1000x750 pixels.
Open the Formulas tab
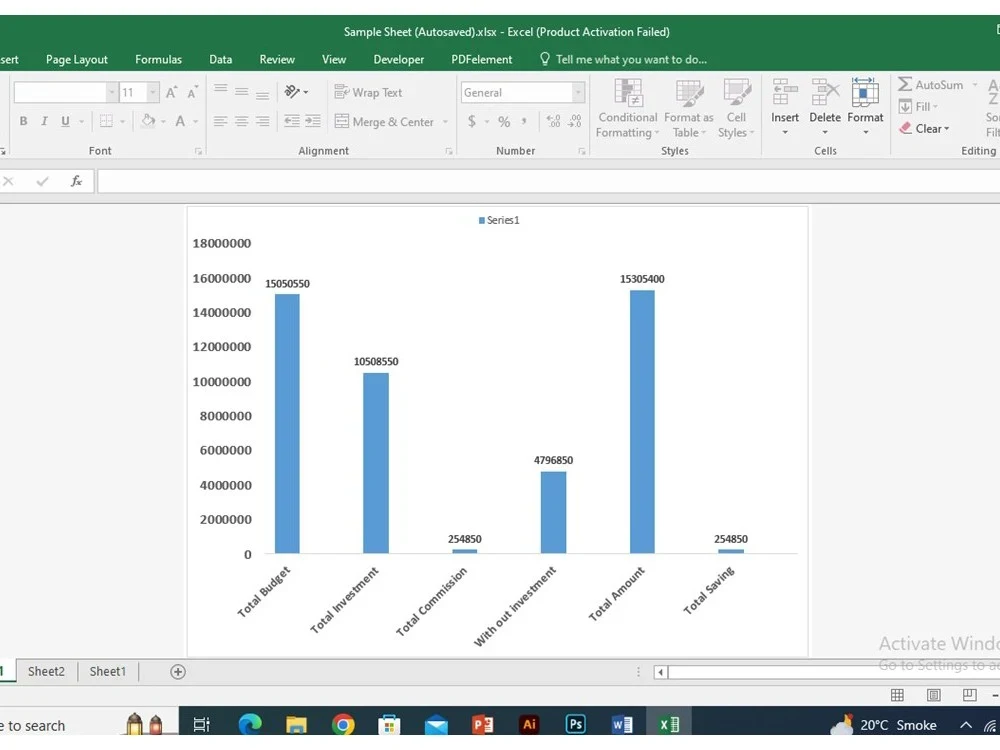click(158, 59)
